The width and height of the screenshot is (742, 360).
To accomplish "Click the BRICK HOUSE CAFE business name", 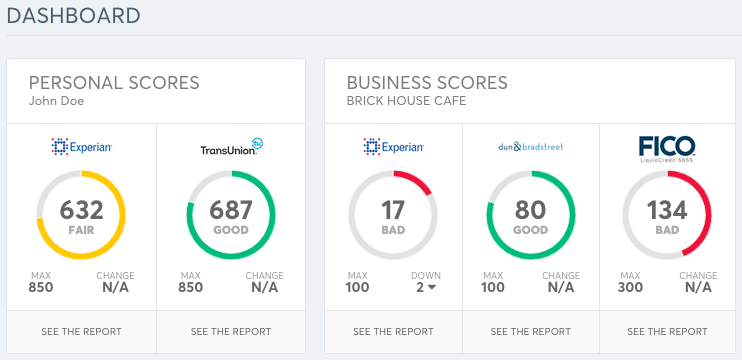I will click(406, 101).
